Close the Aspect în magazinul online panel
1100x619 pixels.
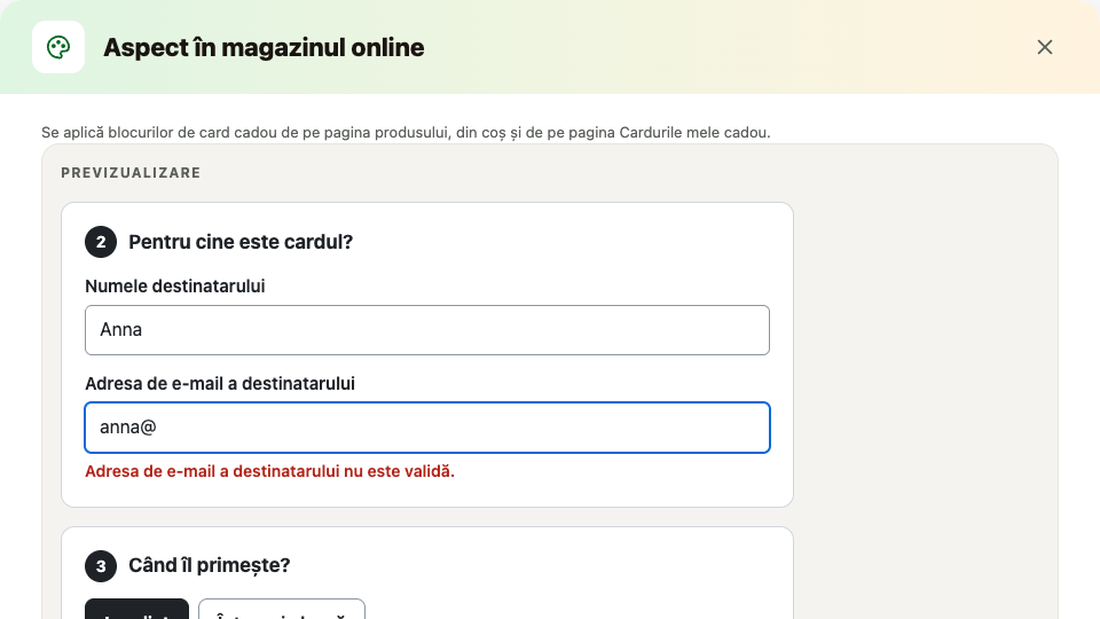point(1045,47)
